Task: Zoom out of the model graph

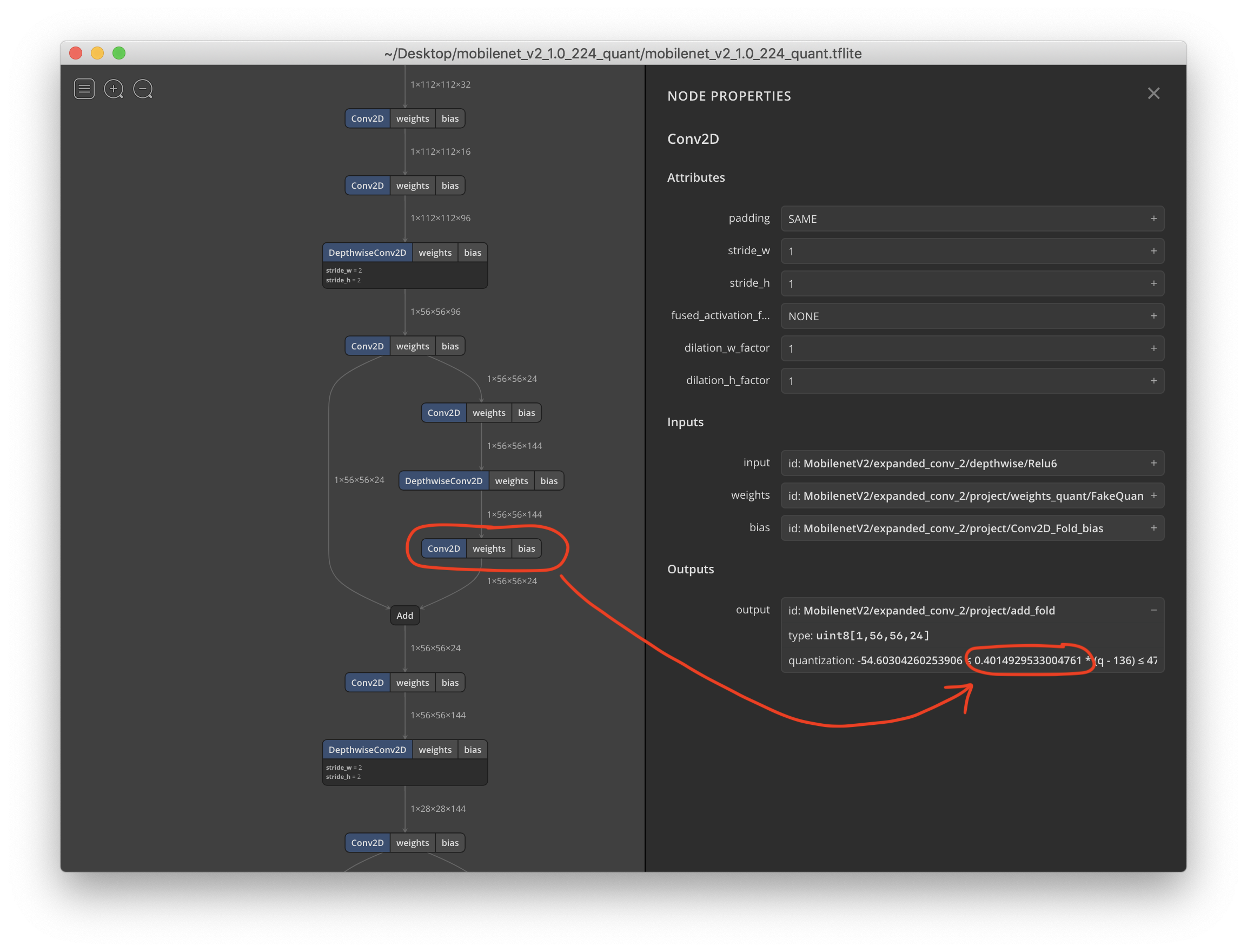Action: coord(142,89)
